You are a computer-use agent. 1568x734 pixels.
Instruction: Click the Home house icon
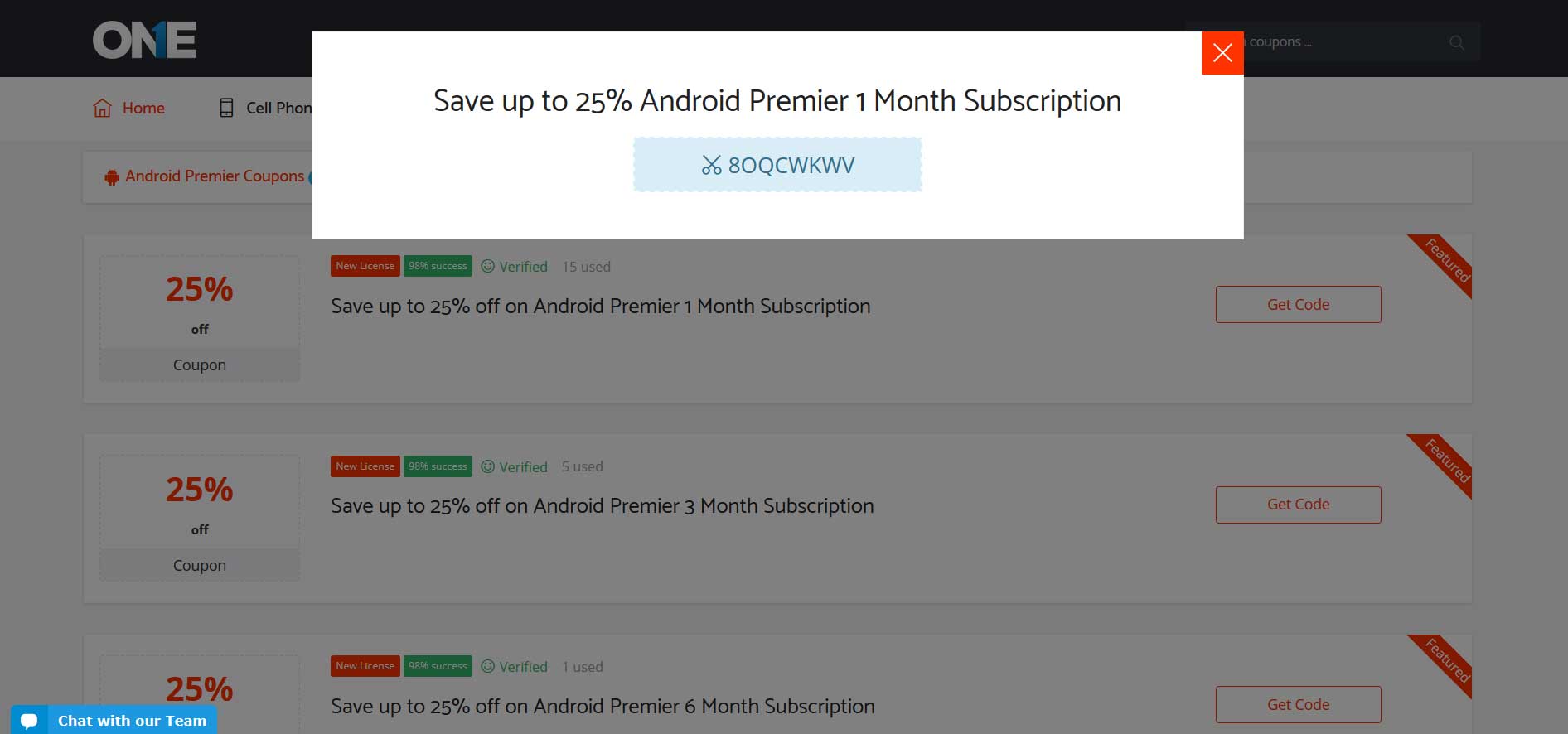[x=102, y=109]
